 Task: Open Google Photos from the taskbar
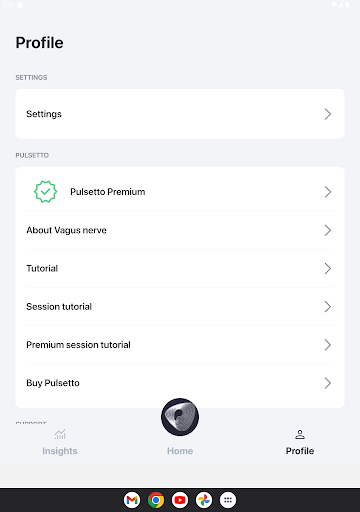204,500
